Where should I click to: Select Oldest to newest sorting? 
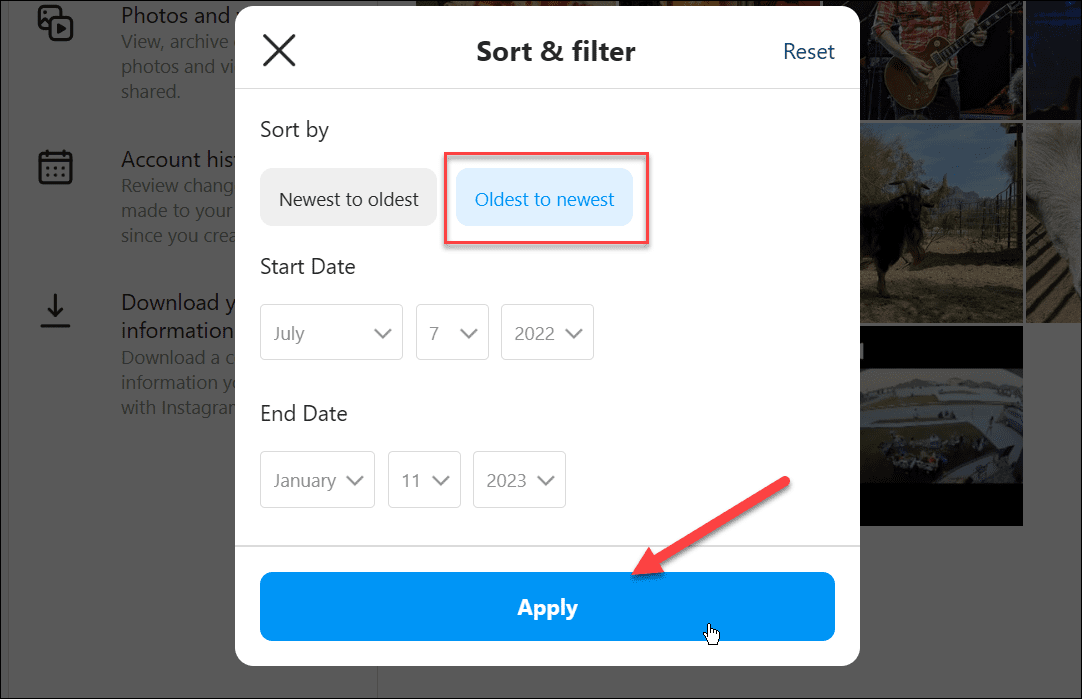[544, 199]
